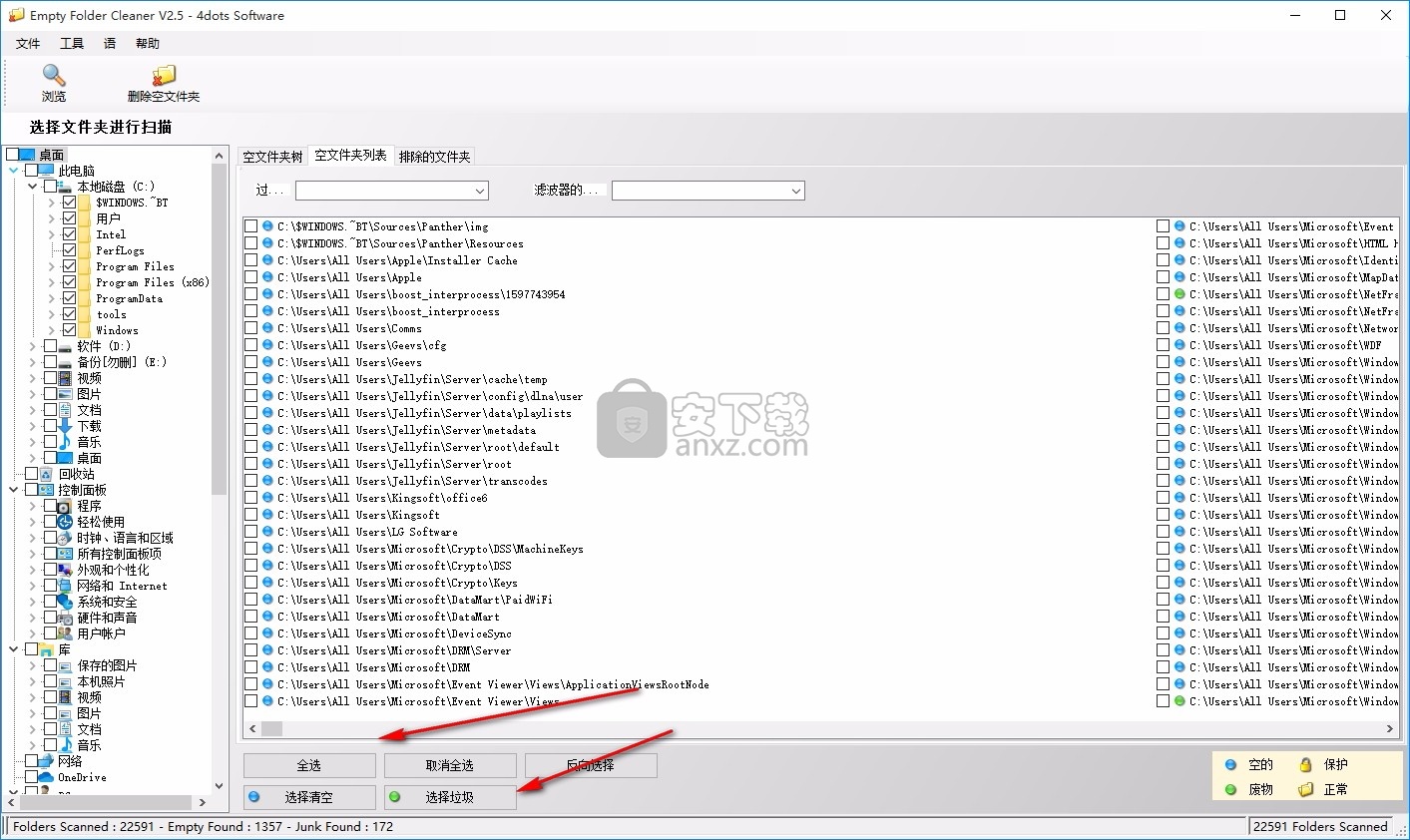Expand the Program Files folder node

[52, 266]
